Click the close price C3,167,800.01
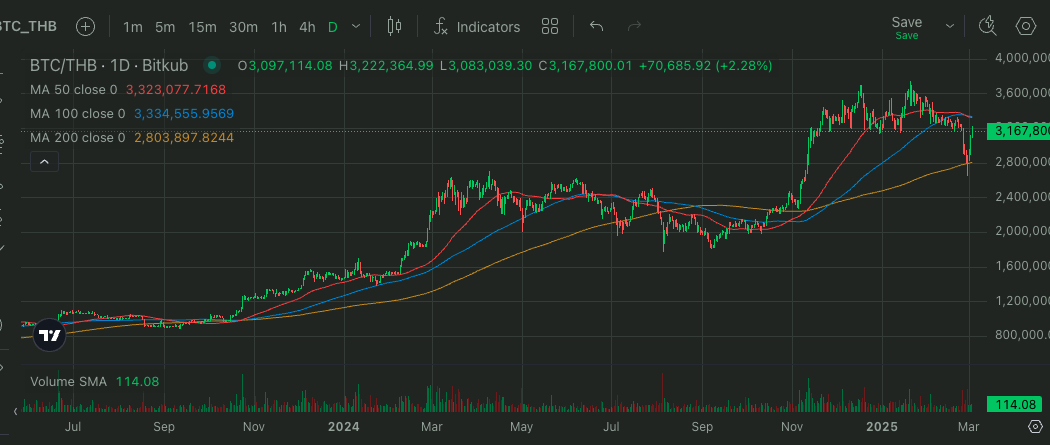1050x445 pixels. tap(586, 66)
